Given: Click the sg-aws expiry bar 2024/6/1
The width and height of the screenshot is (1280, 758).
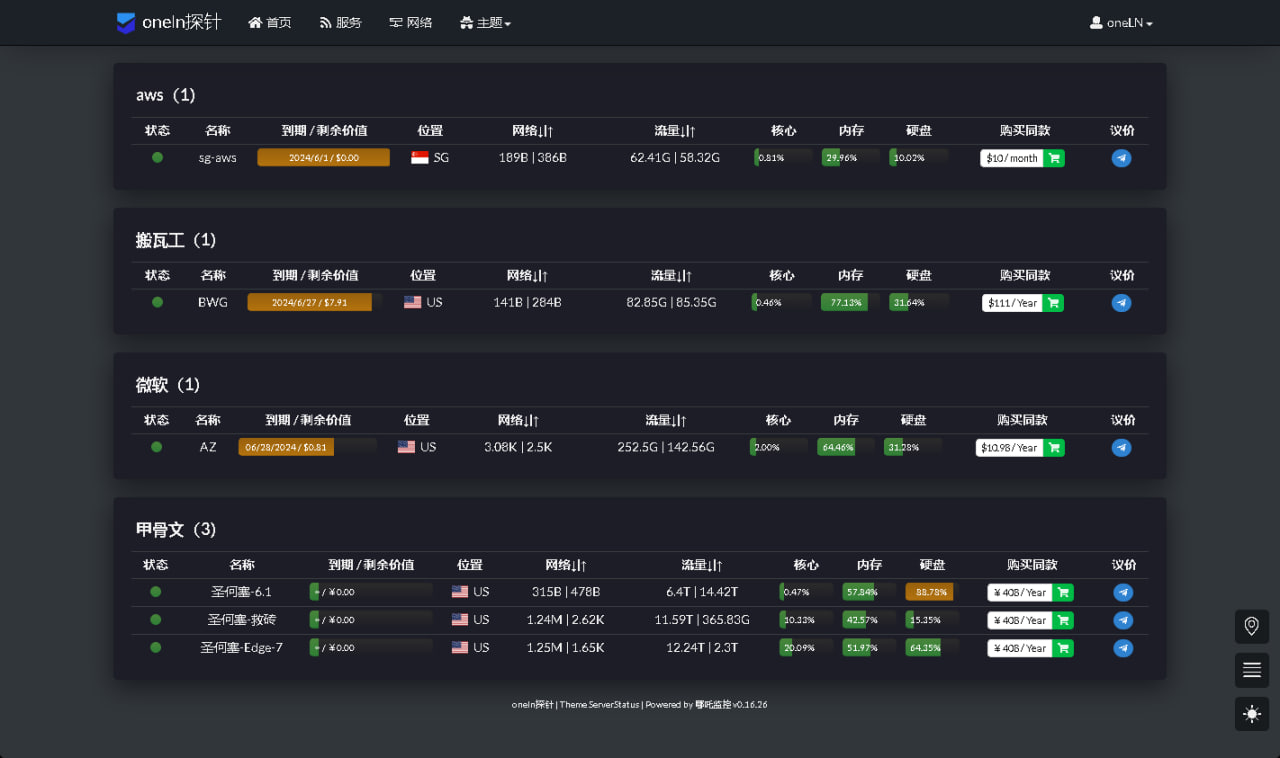Looking at the screenshot, I should (x=323, y=158).
